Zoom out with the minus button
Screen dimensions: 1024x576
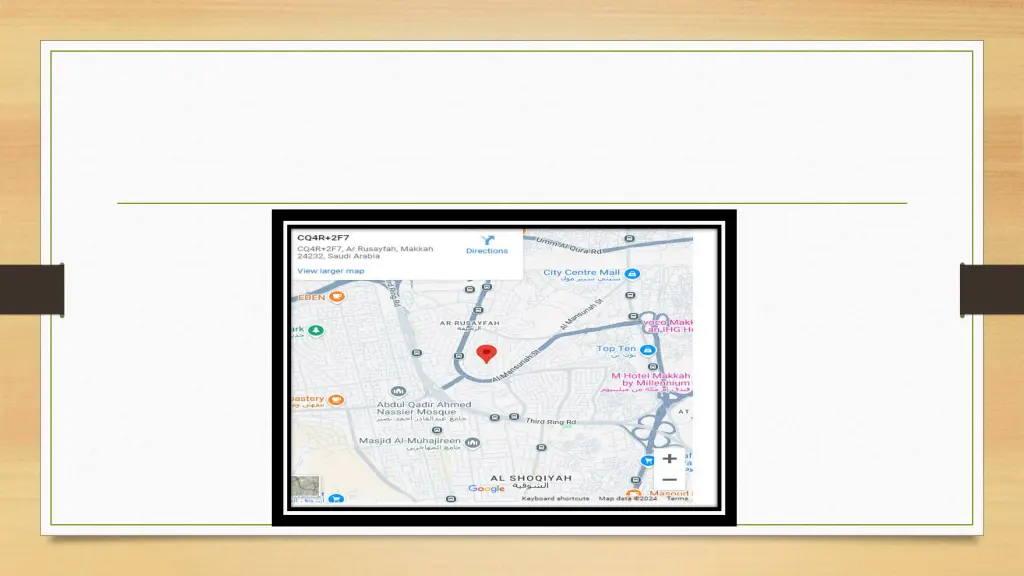click(x=669, y=480)
